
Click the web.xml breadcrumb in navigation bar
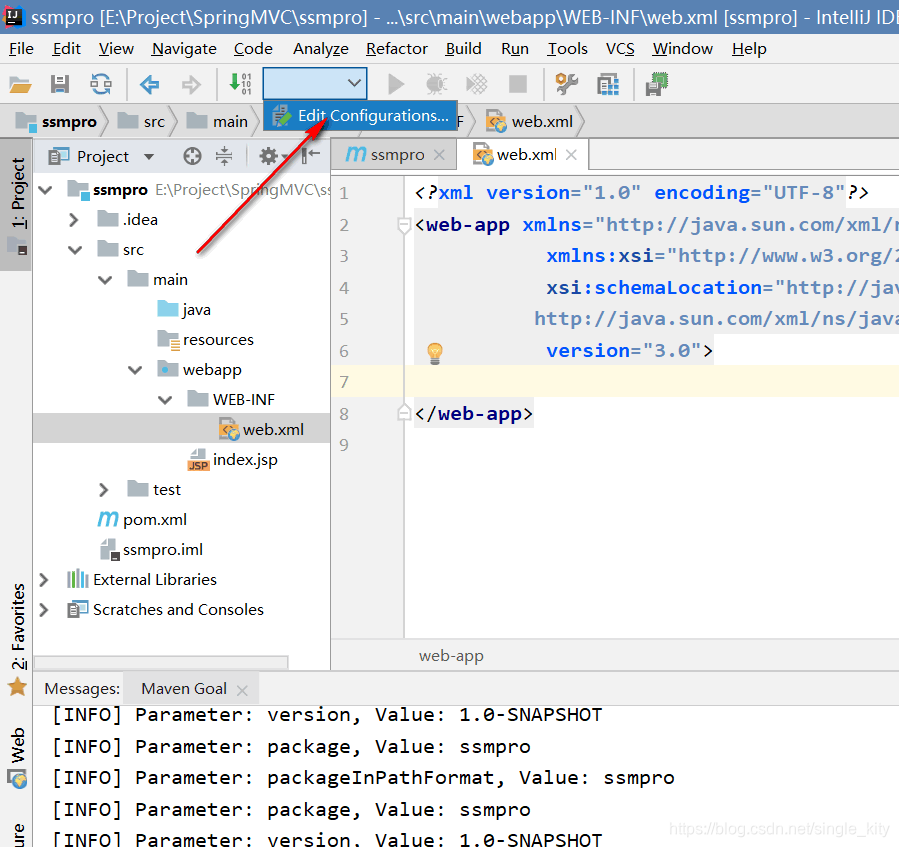[x=529, y=122]
